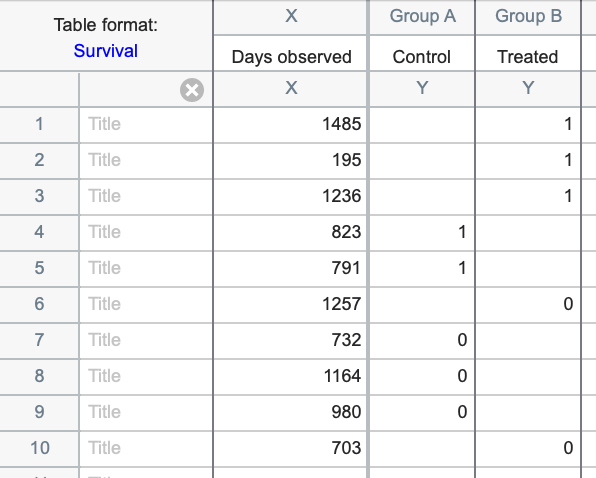Click the cell containing 732
The height and width of the screenshot is (478, 596).
click(x=290, y=340)
